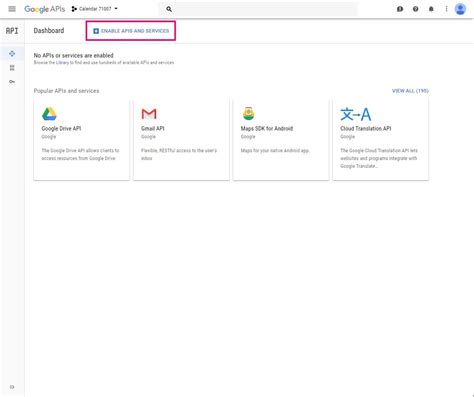Click the search magnifier icon
The image size is (474, 397).
tap(169, 9)
